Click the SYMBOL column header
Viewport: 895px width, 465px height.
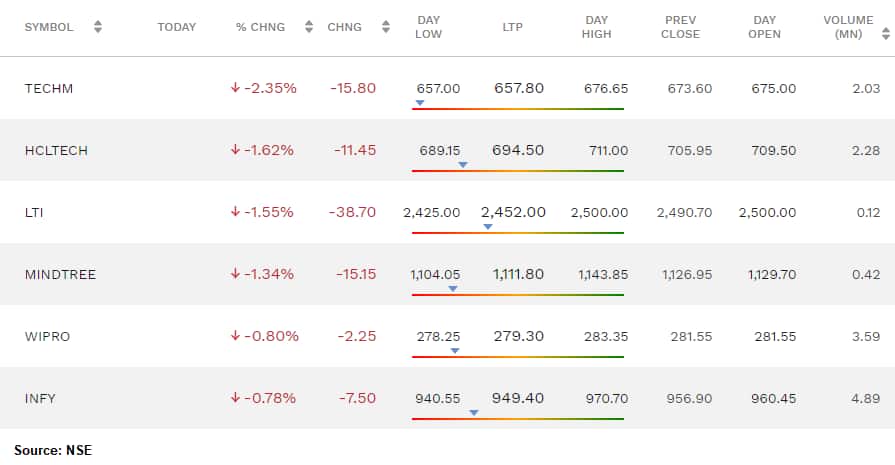pos(49,27)
